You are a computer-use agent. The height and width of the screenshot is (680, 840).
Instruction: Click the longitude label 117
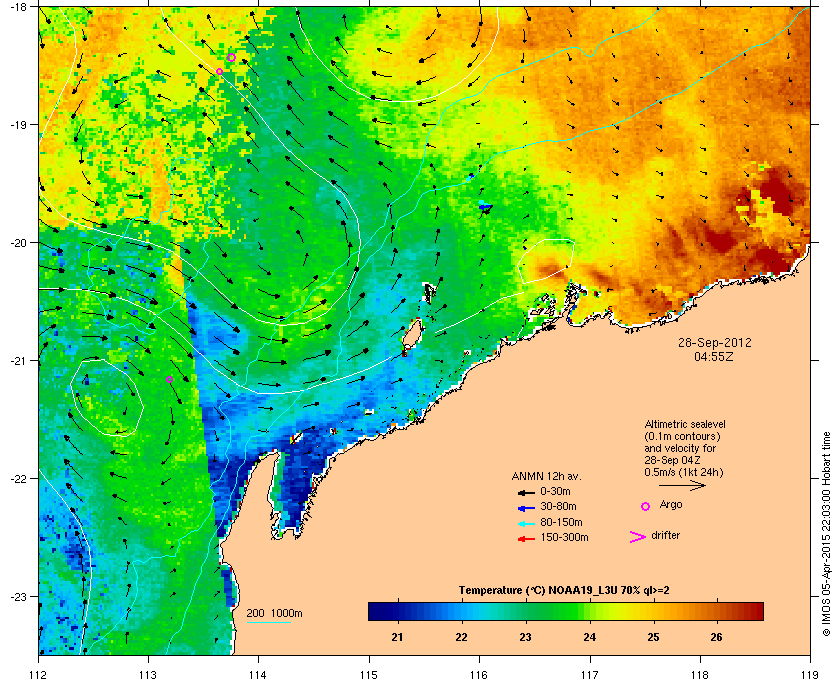(x=589, y=674)
